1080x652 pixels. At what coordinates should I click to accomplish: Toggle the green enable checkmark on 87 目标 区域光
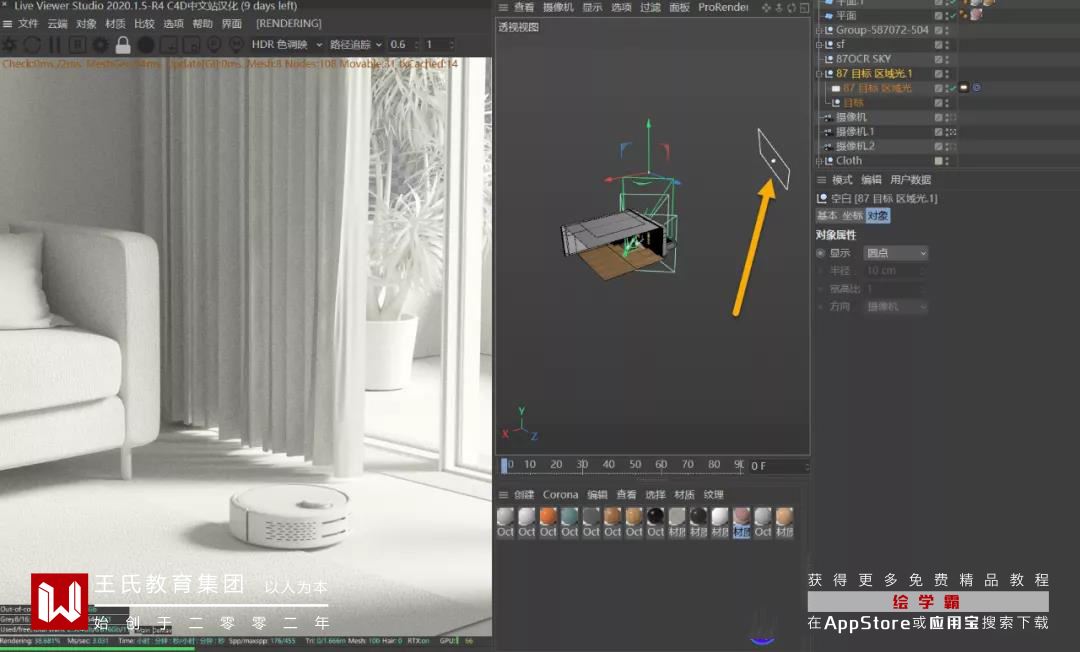[x=953, y=88]
